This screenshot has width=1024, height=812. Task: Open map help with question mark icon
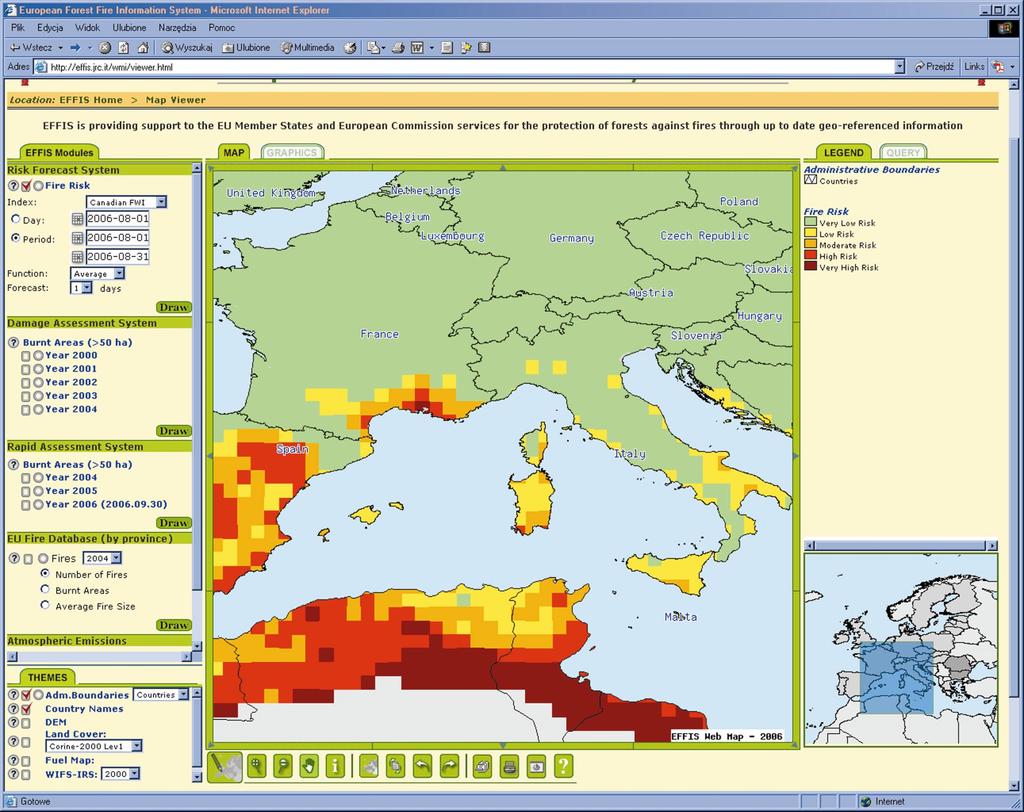click(563, 766)
